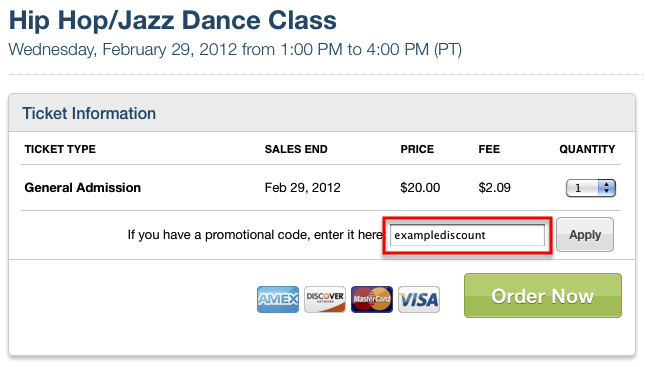Click the $20.00 ticket price
Screen dimensions: 645x367
[x=420, y=188]
